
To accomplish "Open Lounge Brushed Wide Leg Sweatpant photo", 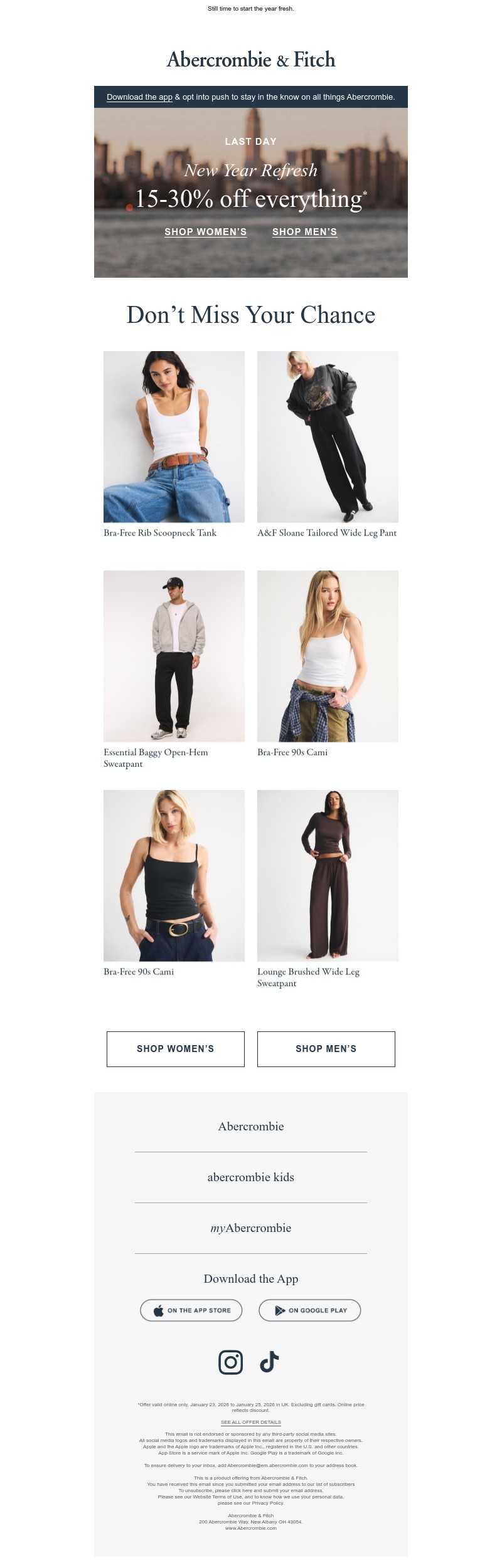I will point(328,875).
